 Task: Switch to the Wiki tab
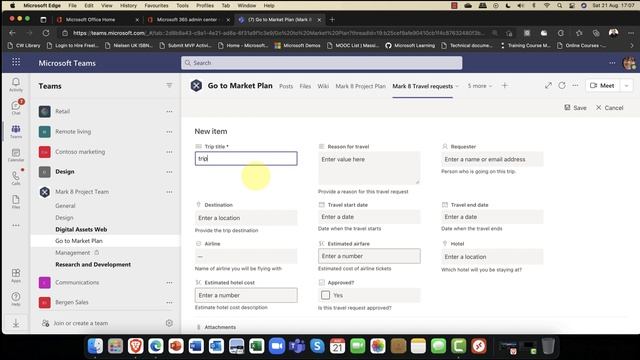pyautogui.click(x=323, y=86)
